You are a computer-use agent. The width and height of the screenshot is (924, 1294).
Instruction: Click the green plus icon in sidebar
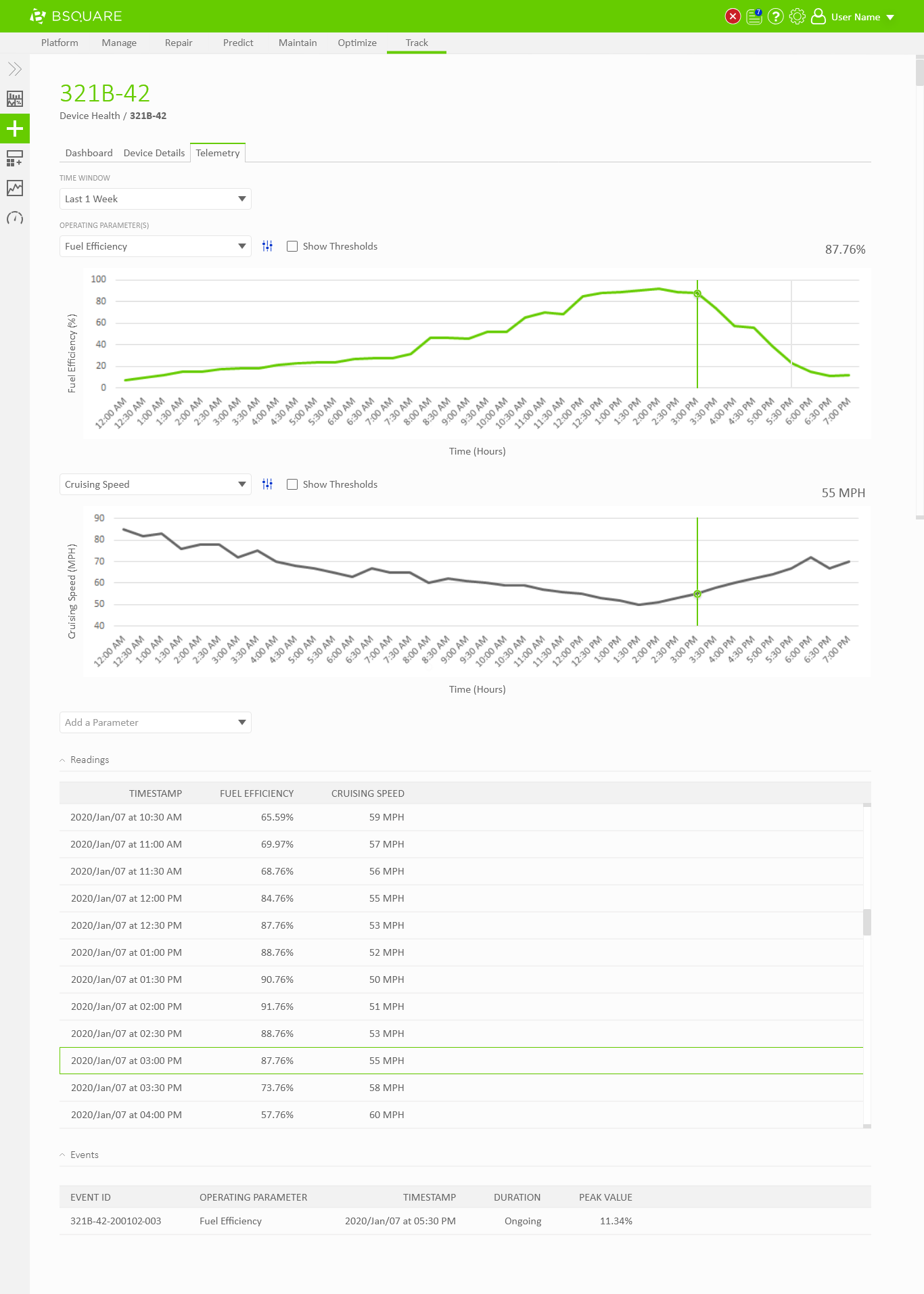coord(15,129)
